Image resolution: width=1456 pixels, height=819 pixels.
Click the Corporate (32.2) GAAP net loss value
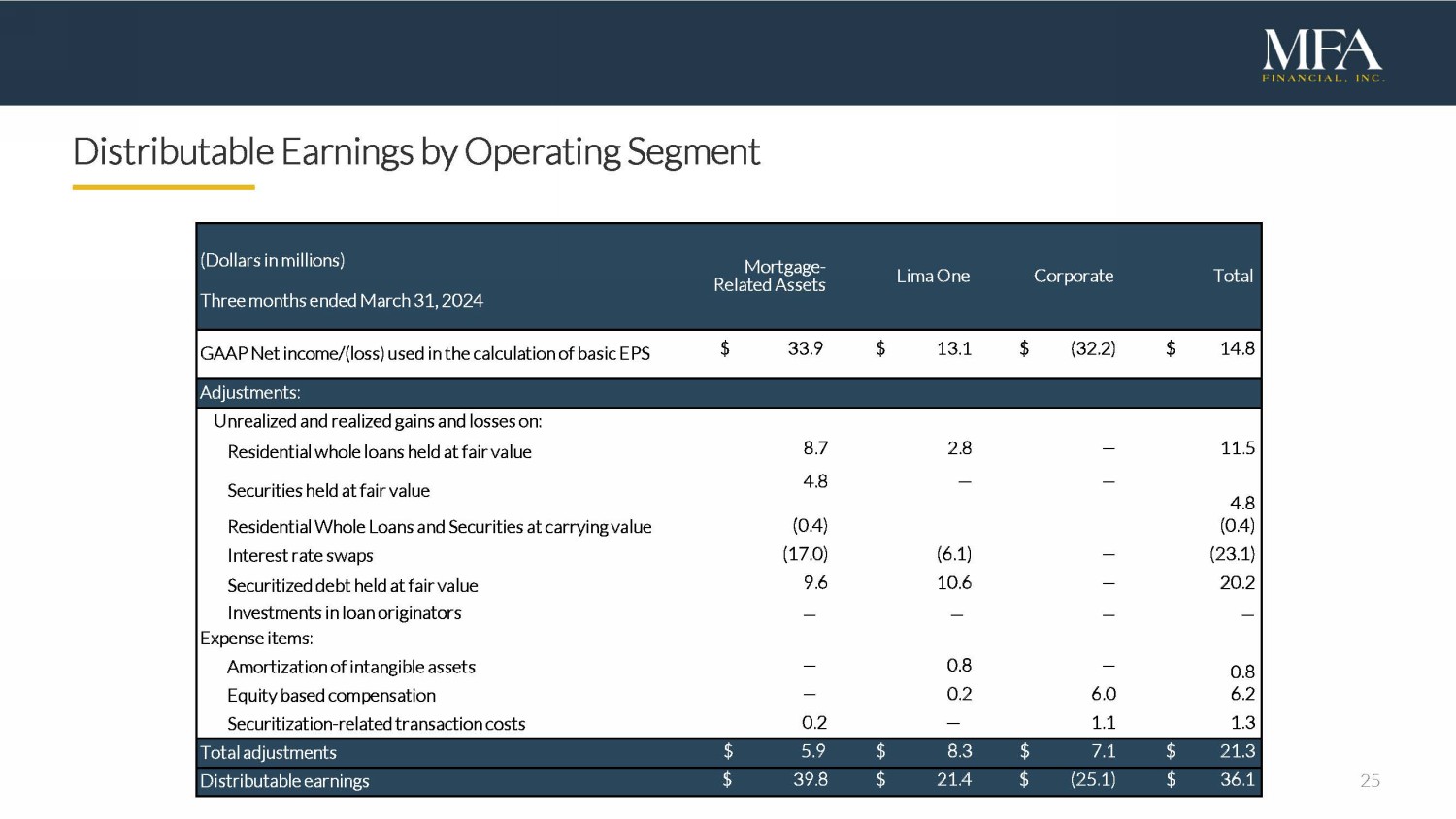point(1093,348)
